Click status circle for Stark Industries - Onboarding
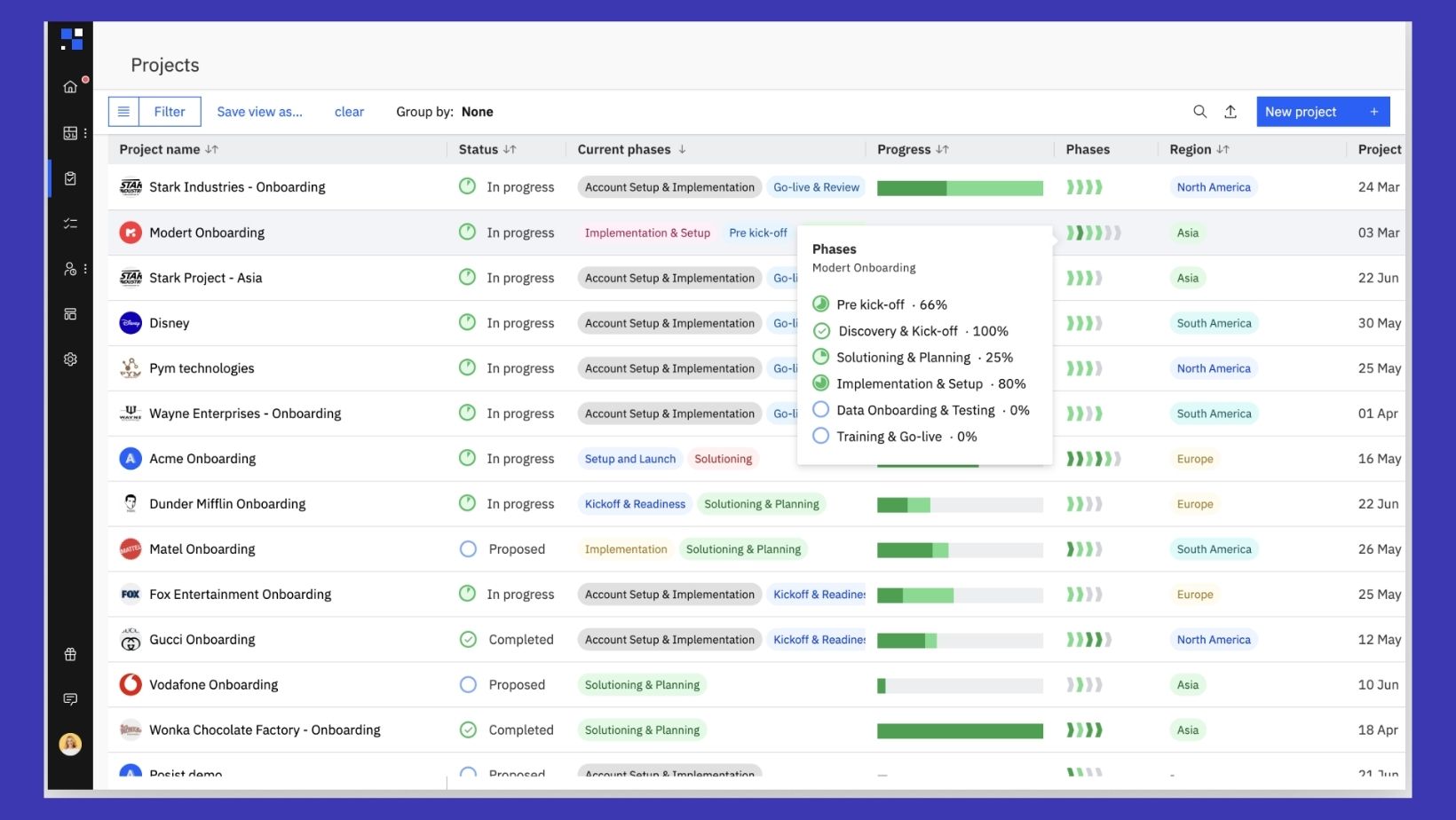 point(467,186)
